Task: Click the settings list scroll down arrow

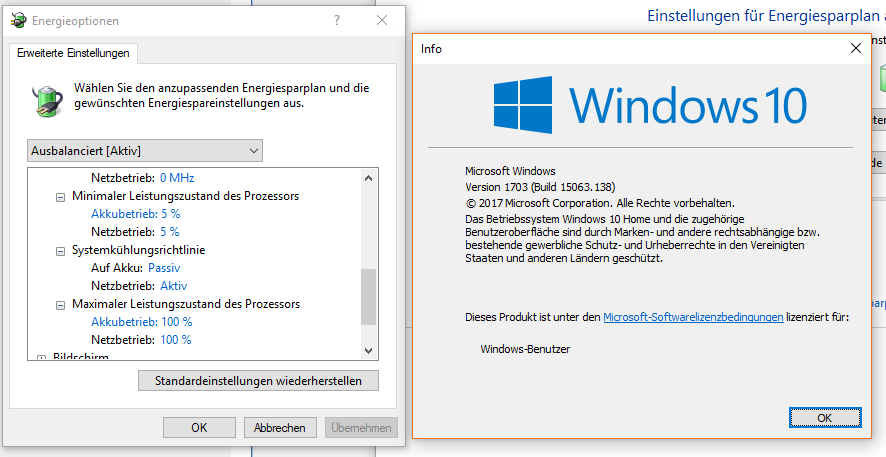Action: [x=368, y=351]
